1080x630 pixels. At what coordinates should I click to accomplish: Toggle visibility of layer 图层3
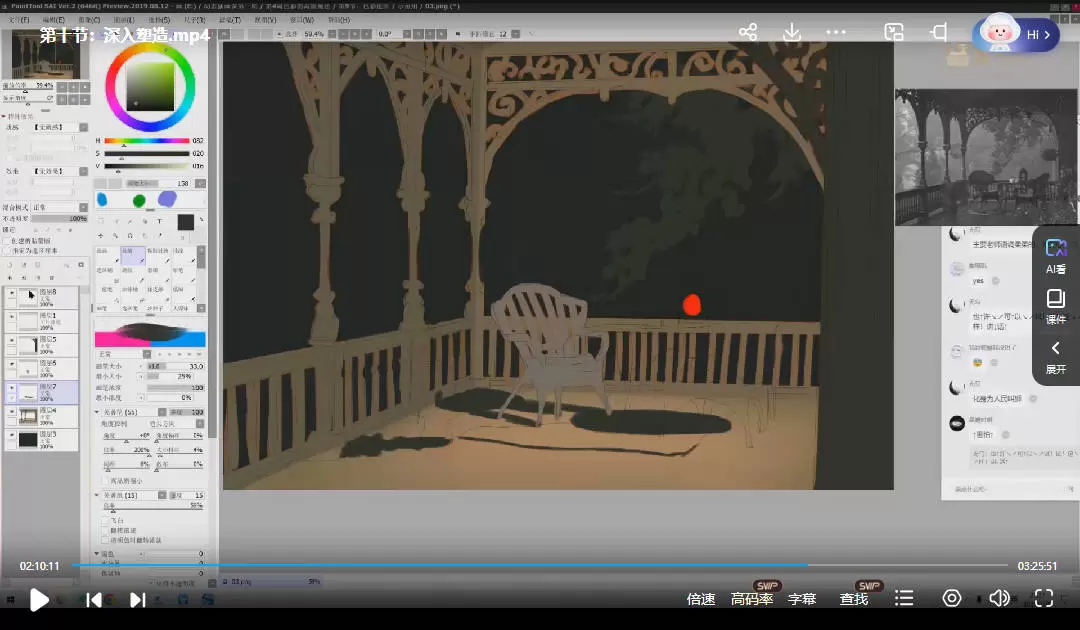(12, 436)
